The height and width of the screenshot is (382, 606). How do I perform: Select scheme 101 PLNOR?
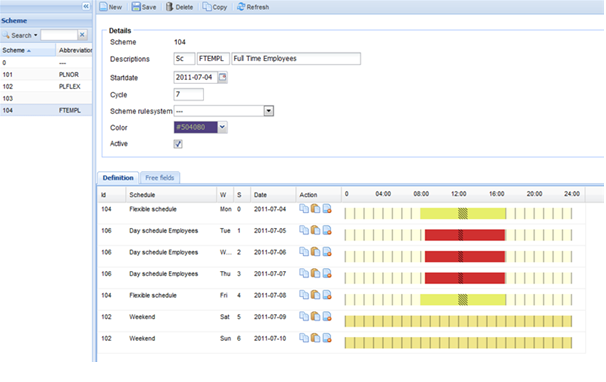click(46, 75)
